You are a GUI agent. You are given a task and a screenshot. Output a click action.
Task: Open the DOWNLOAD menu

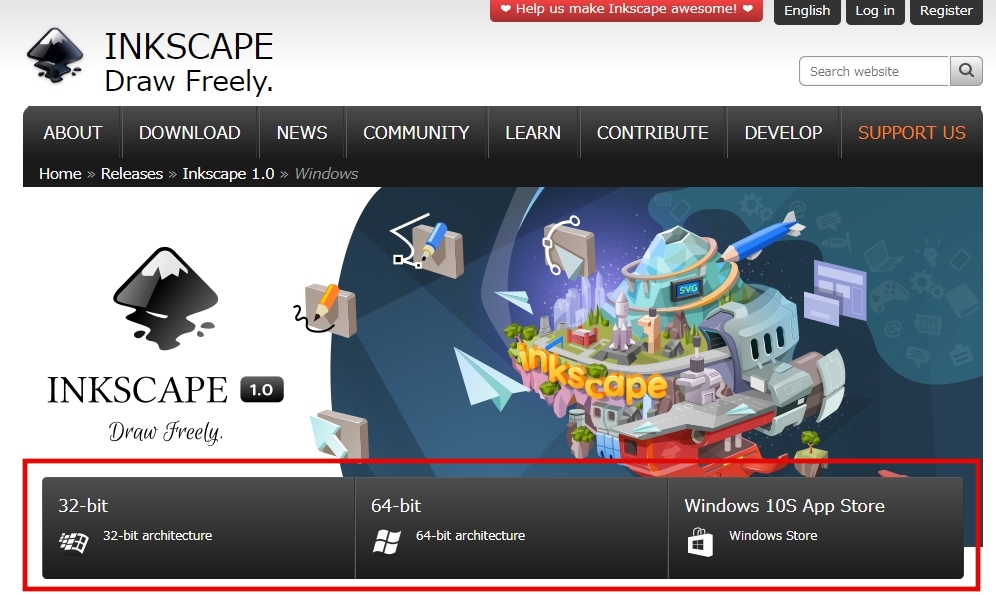pos(189,133)
